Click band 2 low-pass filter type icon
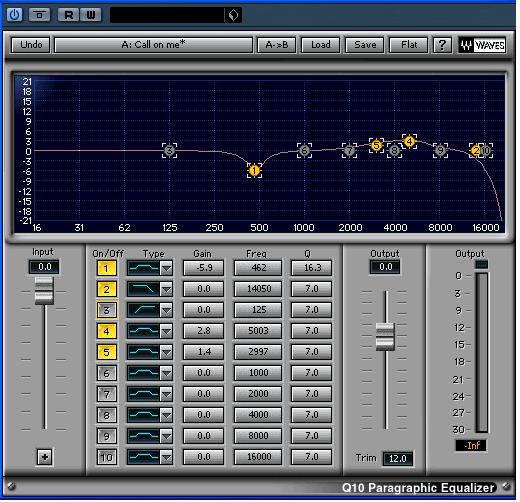This screenshot has height=502, width=520. (144, 289)
